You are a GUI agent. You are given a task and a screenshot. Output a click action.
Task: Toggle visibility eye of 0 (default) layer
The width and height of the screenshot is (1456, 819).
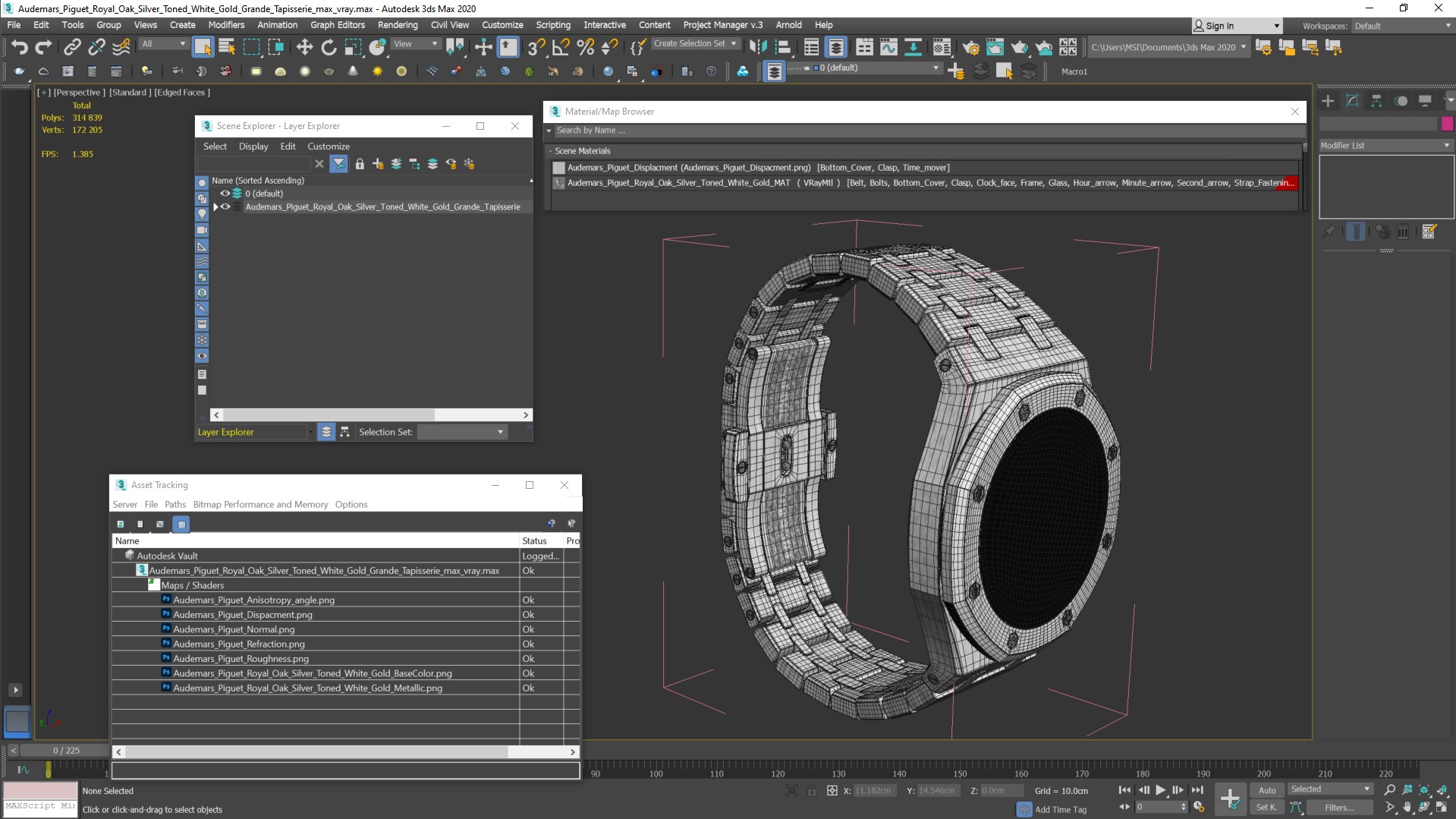pos(225,194)
